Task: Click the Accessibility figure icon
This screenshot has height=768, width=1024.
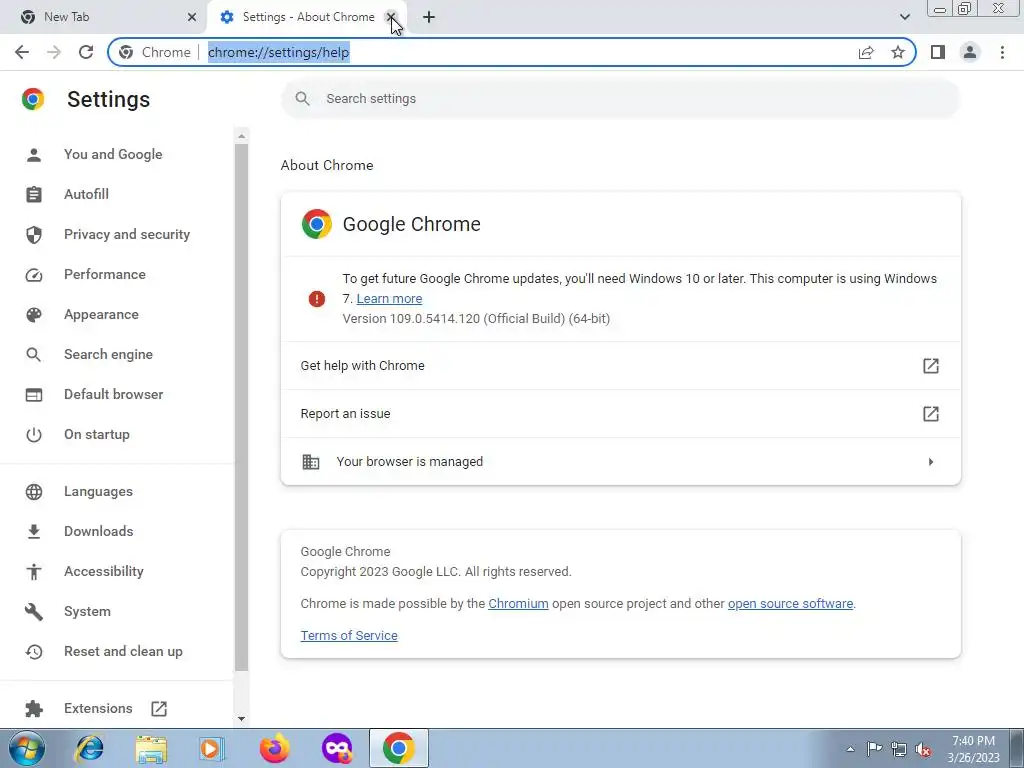Action: pos(34,571)
